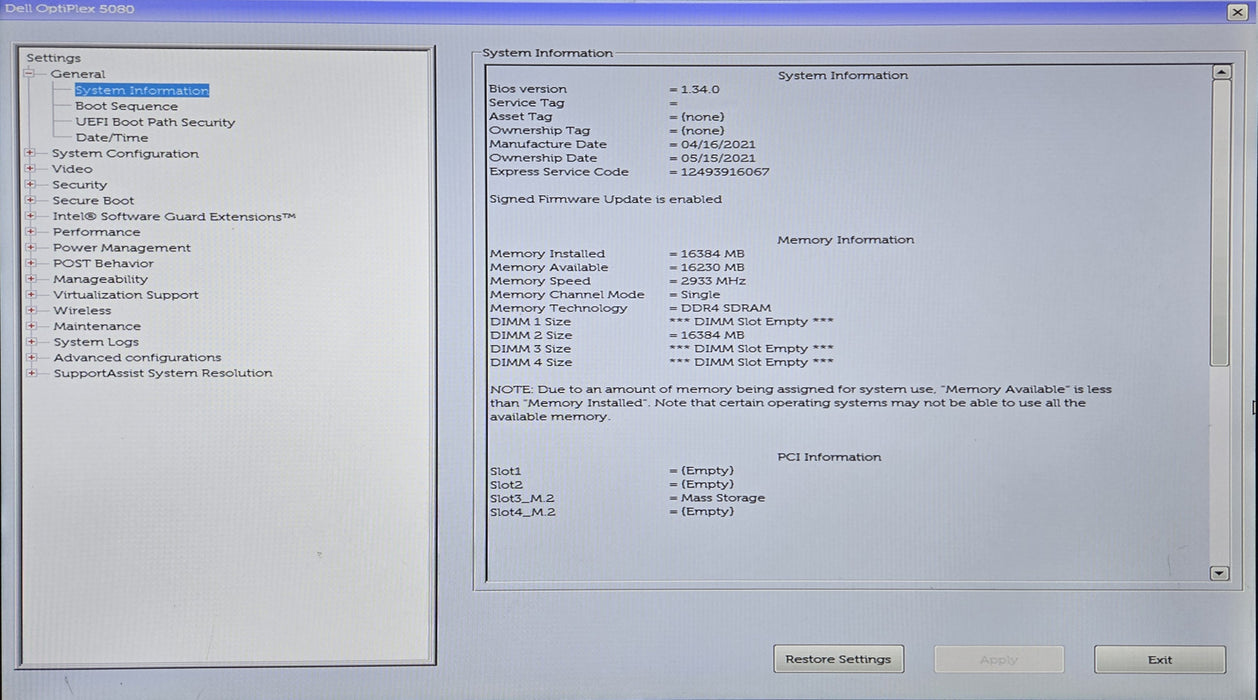
Task: Collapse the General tree node
Action: [30, 74]
